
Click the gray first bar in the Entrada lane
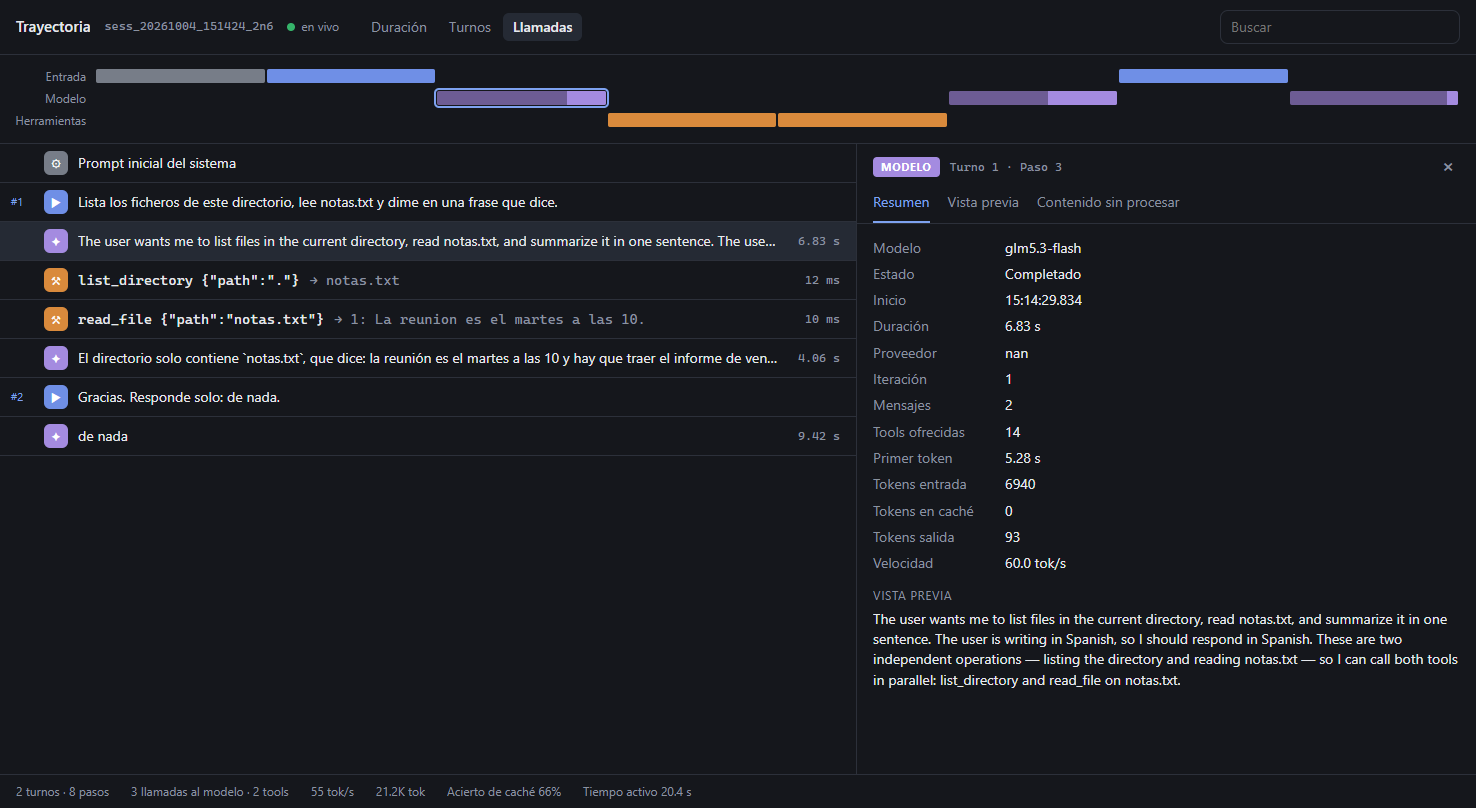(x=180, y=76)
